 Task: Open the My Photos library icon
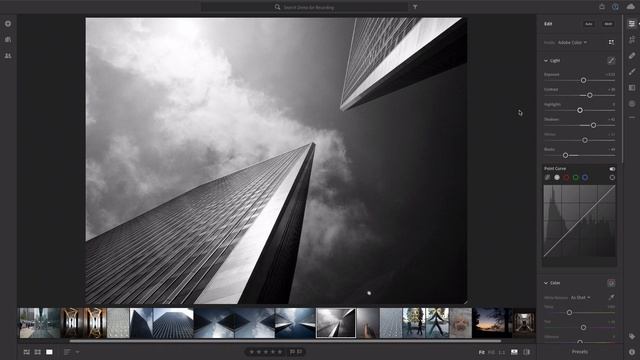8,40
